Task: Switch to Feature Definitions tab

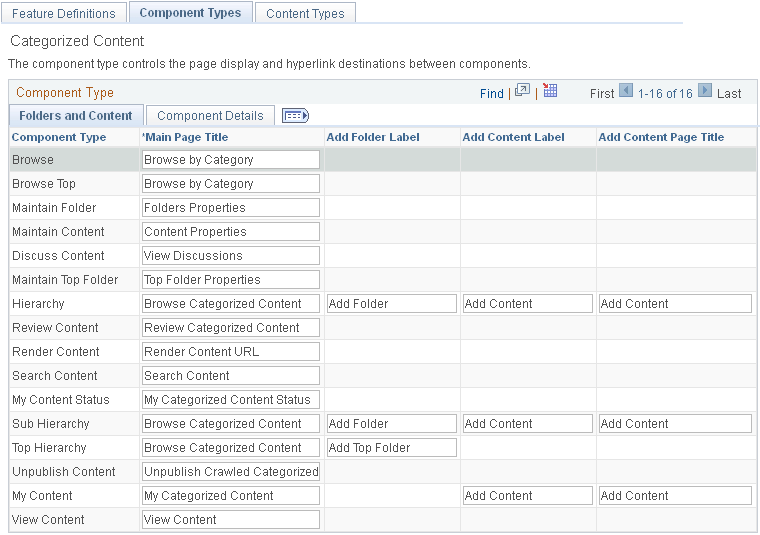Action: tap(63, 13)
